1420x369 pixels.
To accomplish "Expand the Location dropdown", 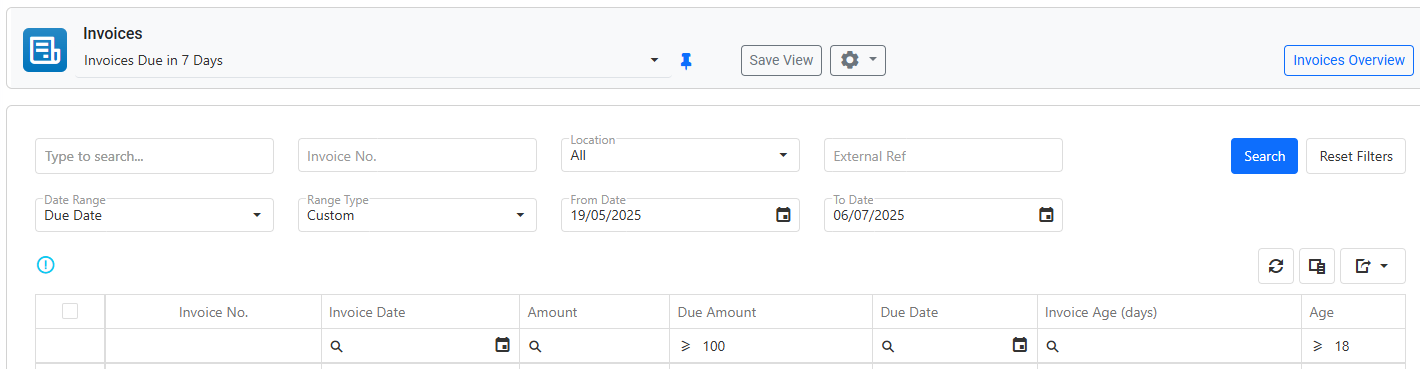I will 680,155.
